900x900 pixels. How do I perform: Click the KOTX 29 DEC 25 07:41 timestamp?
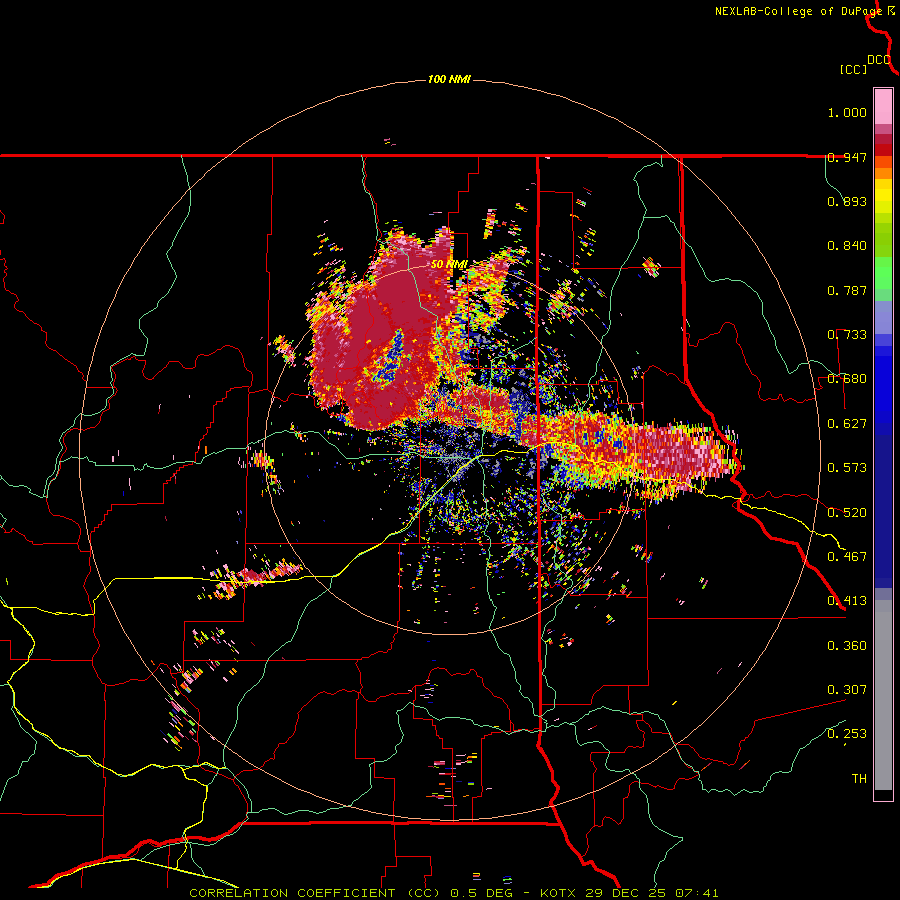[x=629, y=893]
